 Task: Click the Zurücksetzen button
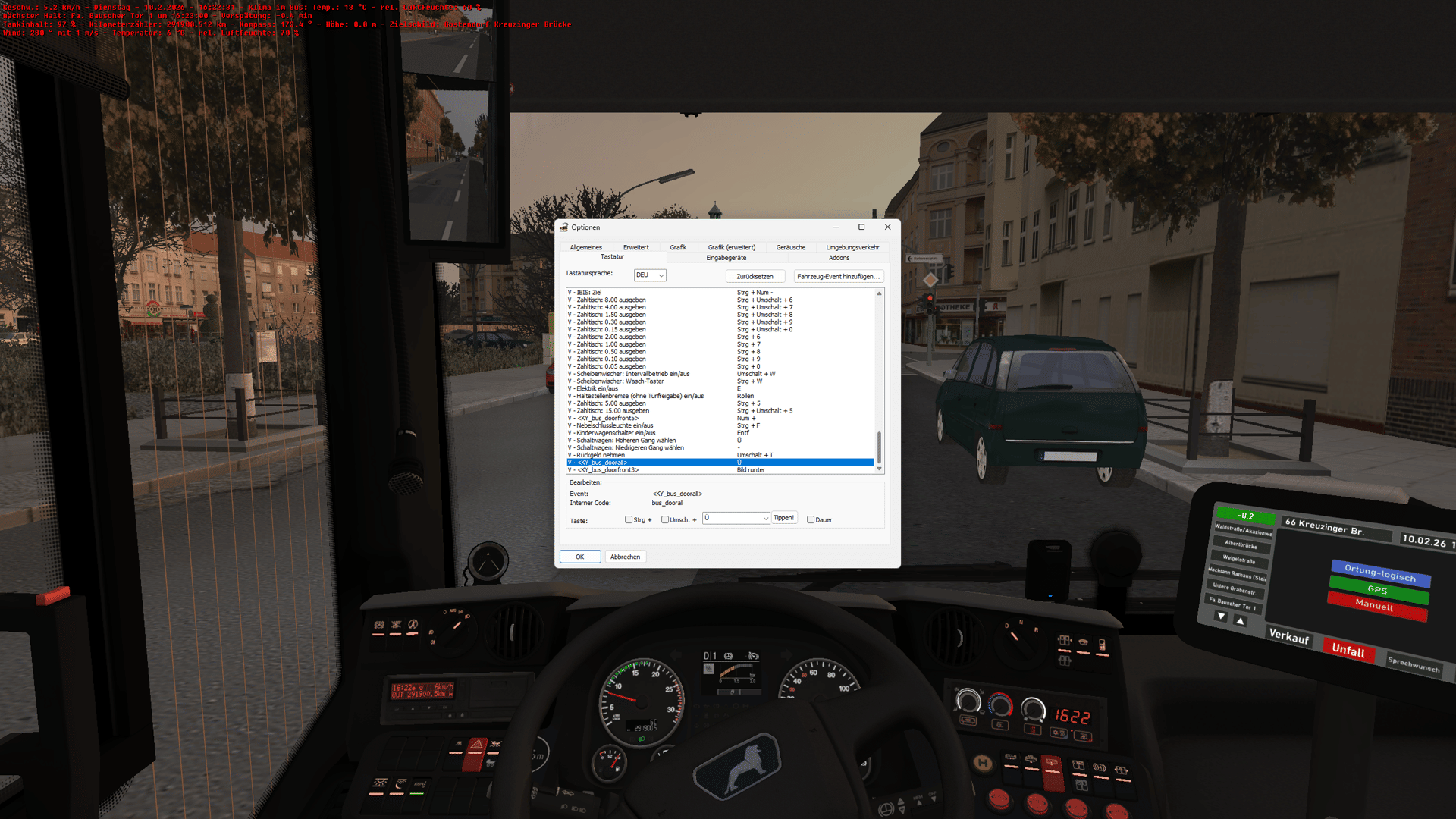[755, 277]
